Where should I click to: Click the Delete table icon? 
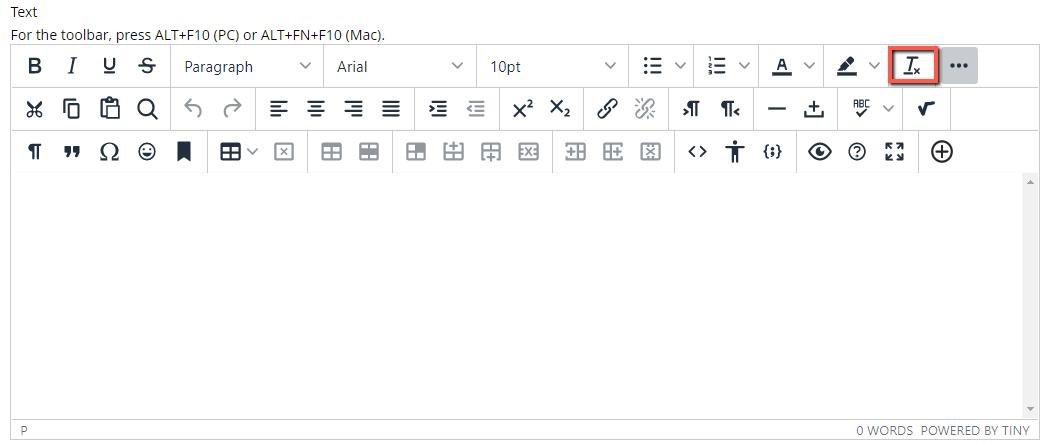(285, 152)
